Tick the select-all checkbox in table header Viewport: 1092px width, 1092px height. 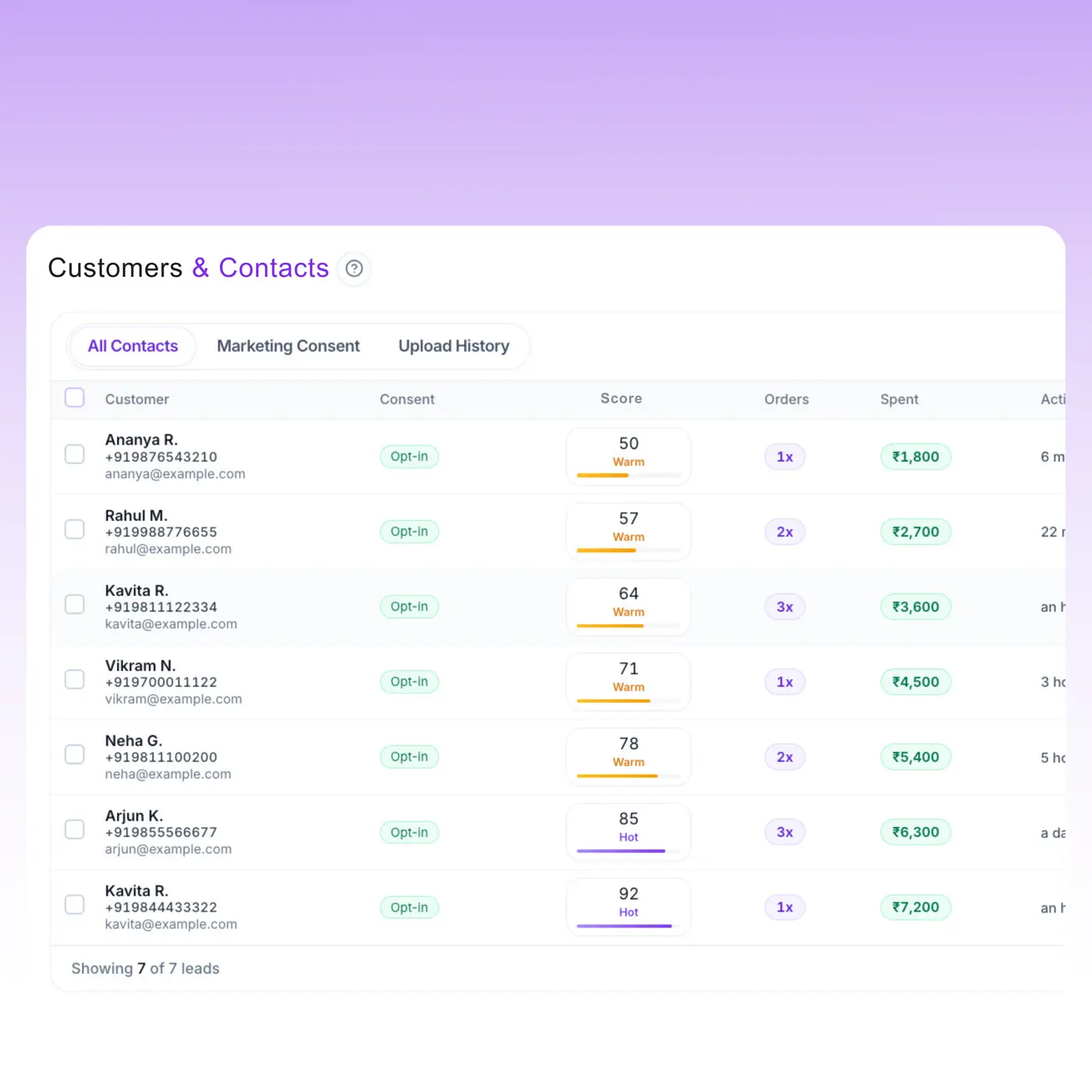[75, 398]
